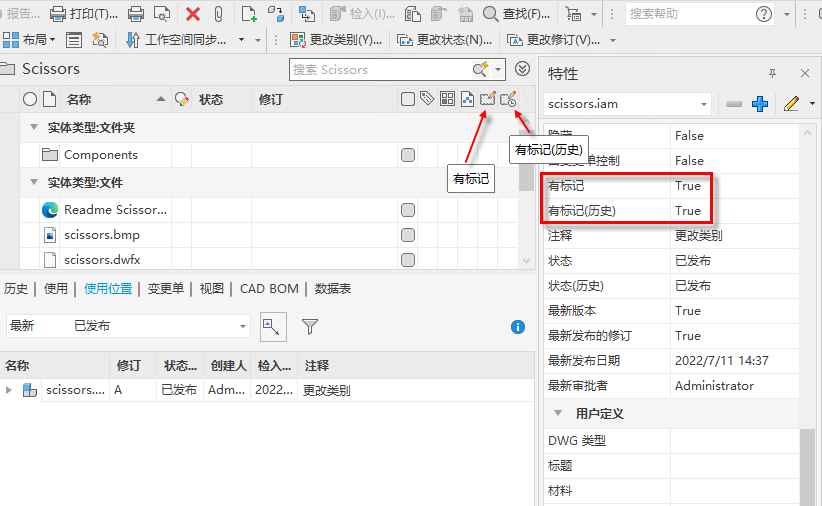822x506 pixels.
Task: Click the red X delete icon
Action: pos(193,14)
